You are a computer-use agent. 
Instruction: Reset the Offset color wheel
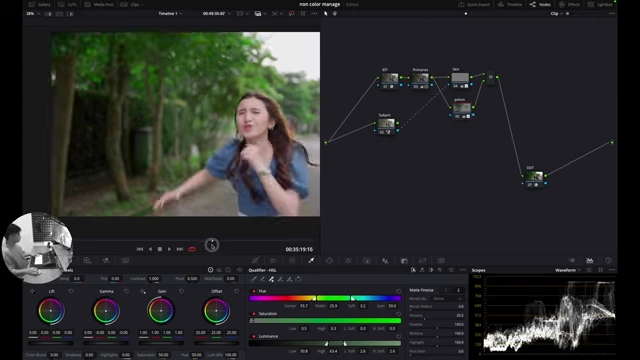tap(236, 291)
